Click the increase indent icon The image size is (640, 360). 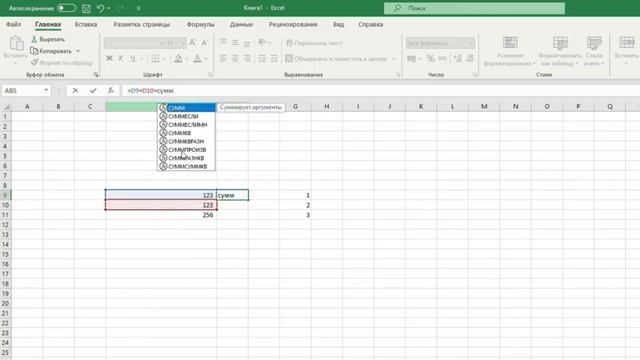274,59
